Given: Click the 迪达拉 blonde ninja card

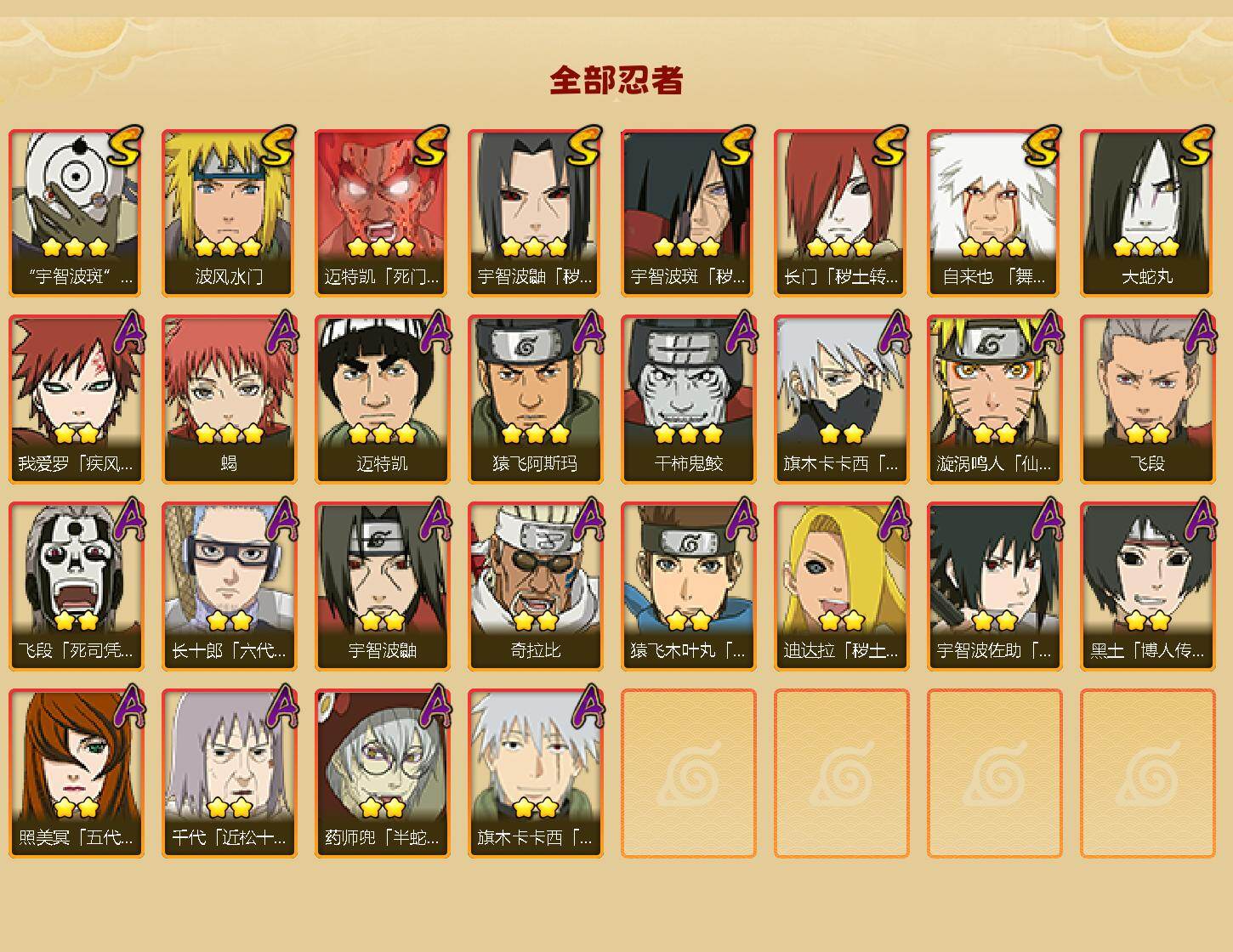Looking at the screenshot, I should (841, 586).
